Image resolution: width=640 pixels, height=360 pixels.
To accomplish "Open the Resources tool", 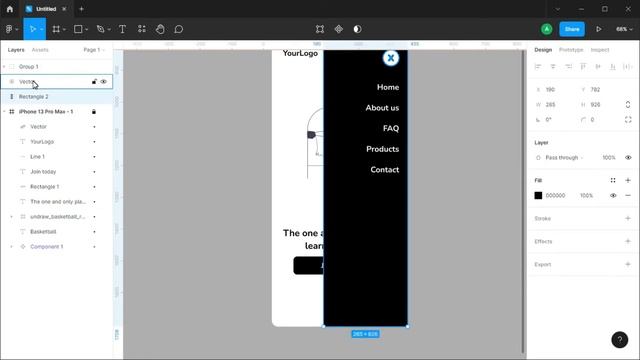I will [x=142, y=29].
